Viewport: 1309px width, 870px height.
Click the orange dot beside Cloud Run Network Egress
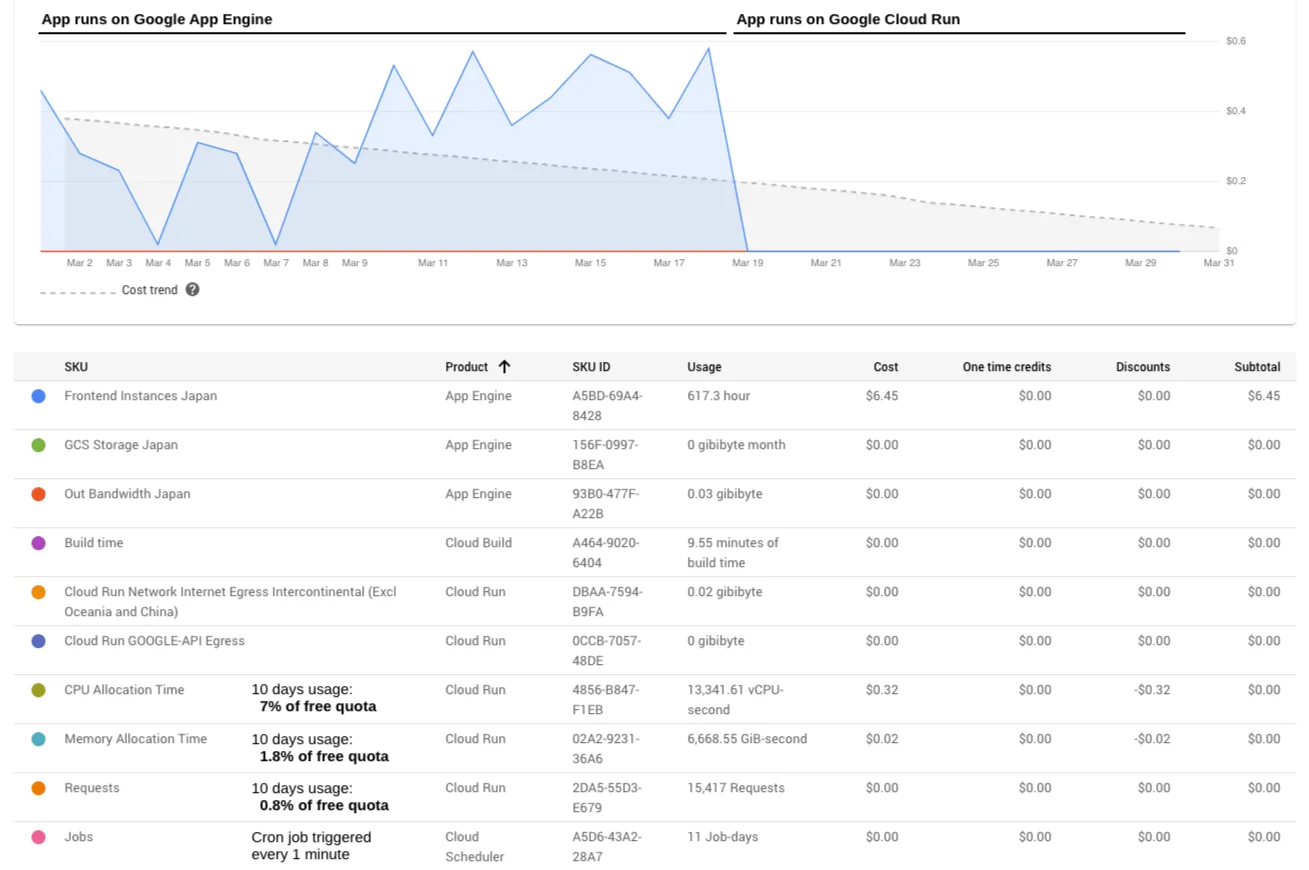click(x=38, y=593)
